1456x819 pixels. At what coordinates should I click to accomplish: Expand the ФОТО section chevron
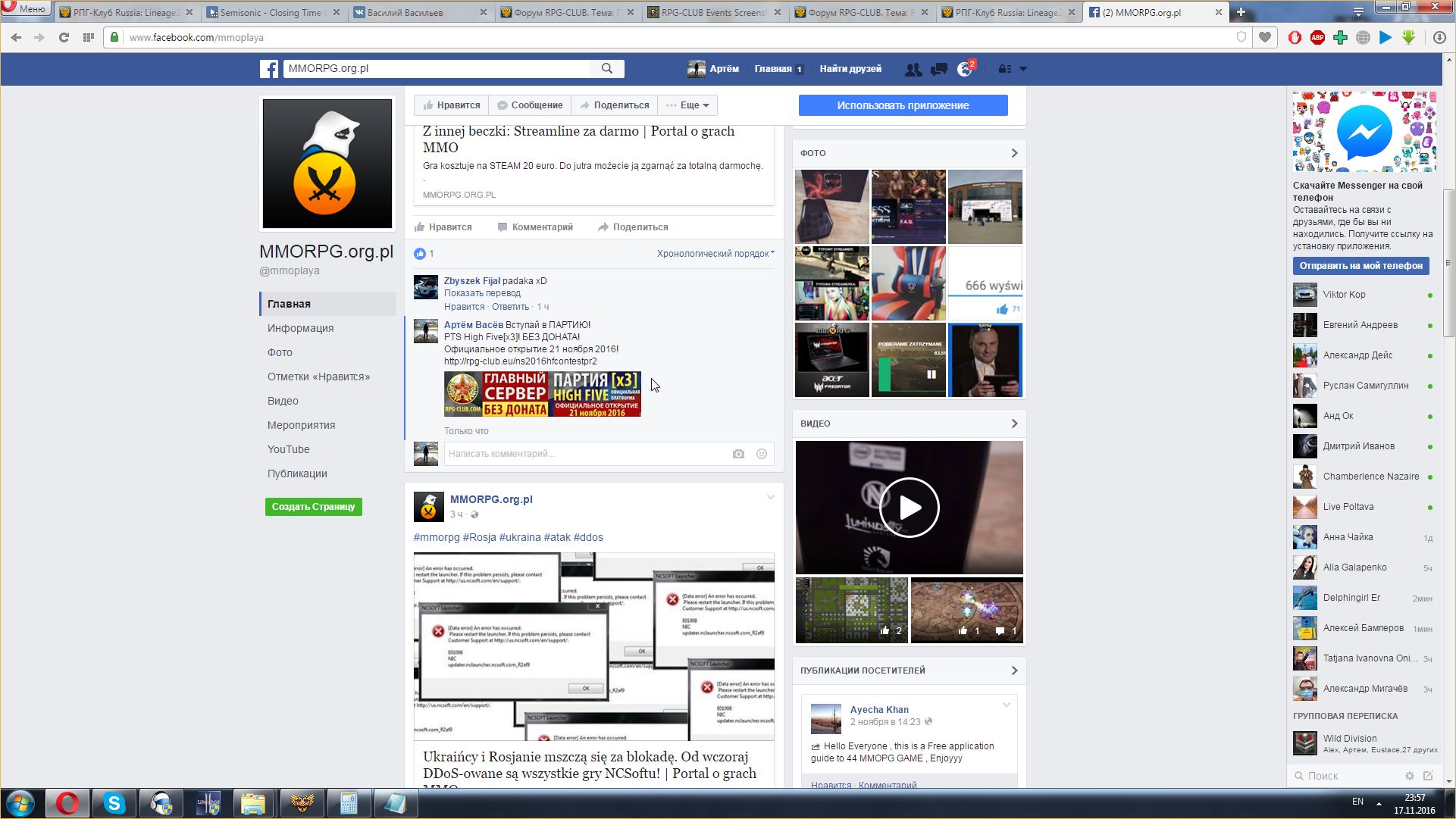[1014, 153]
